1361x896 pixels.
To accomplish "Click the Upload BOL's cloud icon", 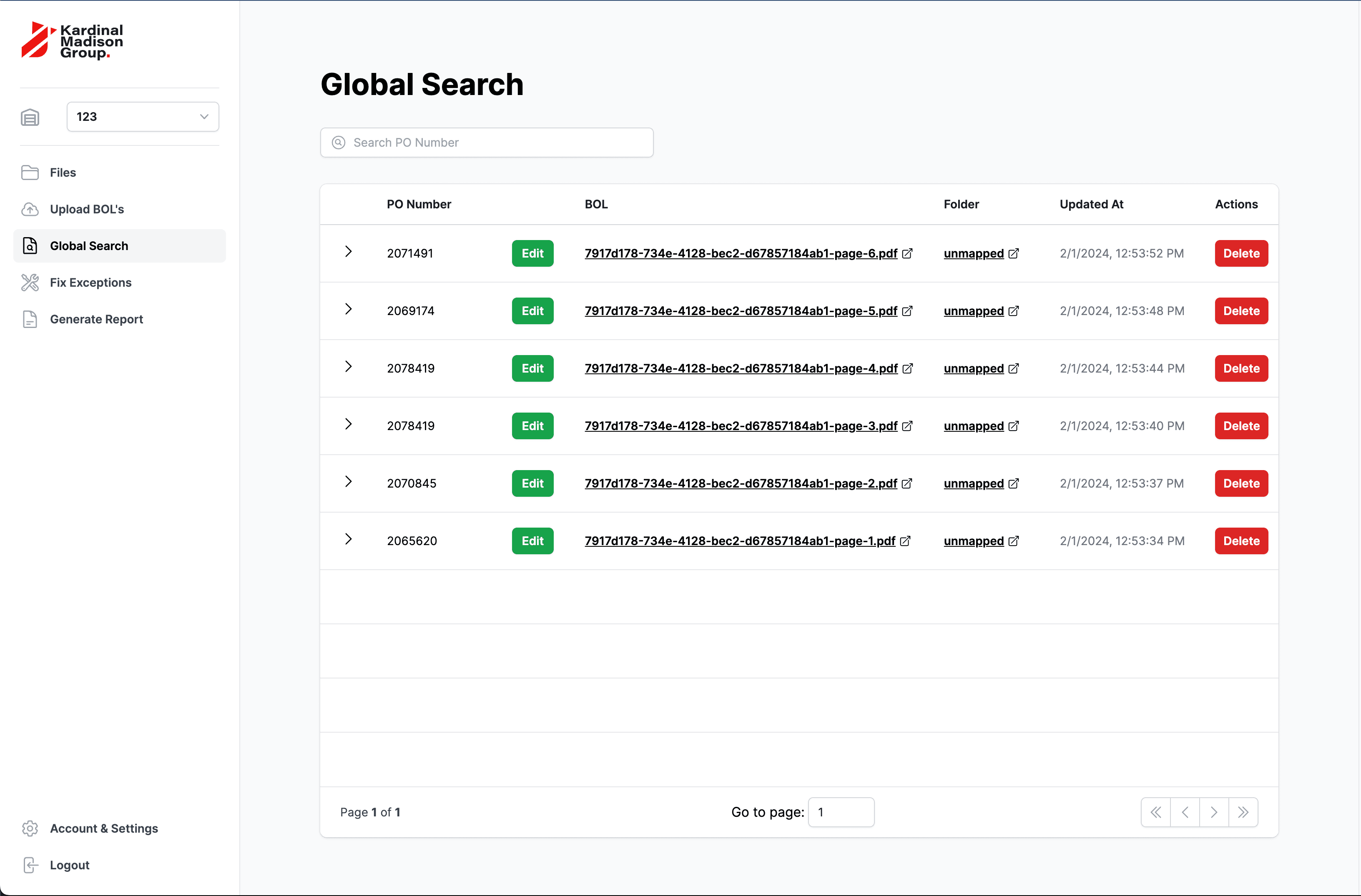I will pos(30,209).
